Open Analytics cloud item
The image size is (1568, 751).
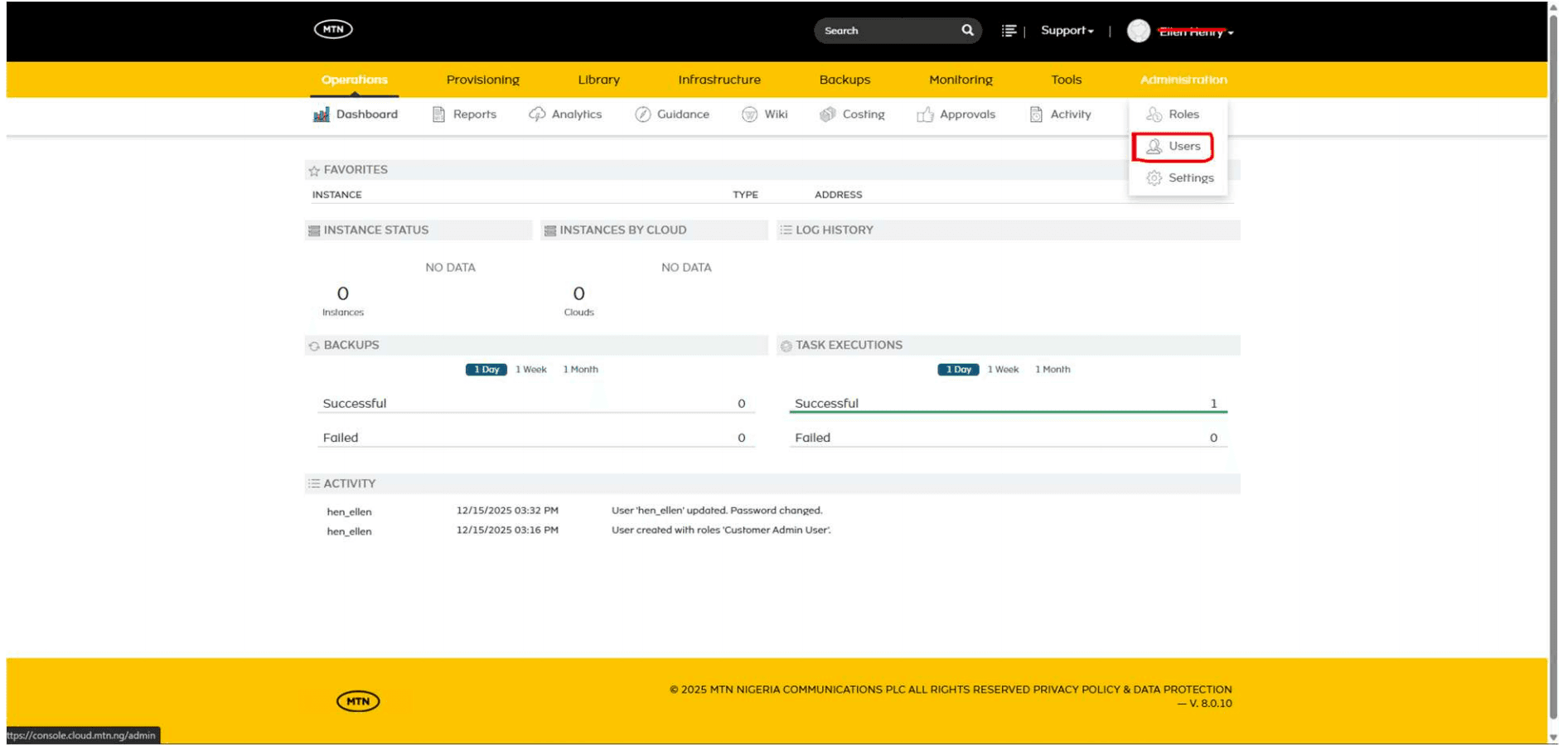coord(565,114)
